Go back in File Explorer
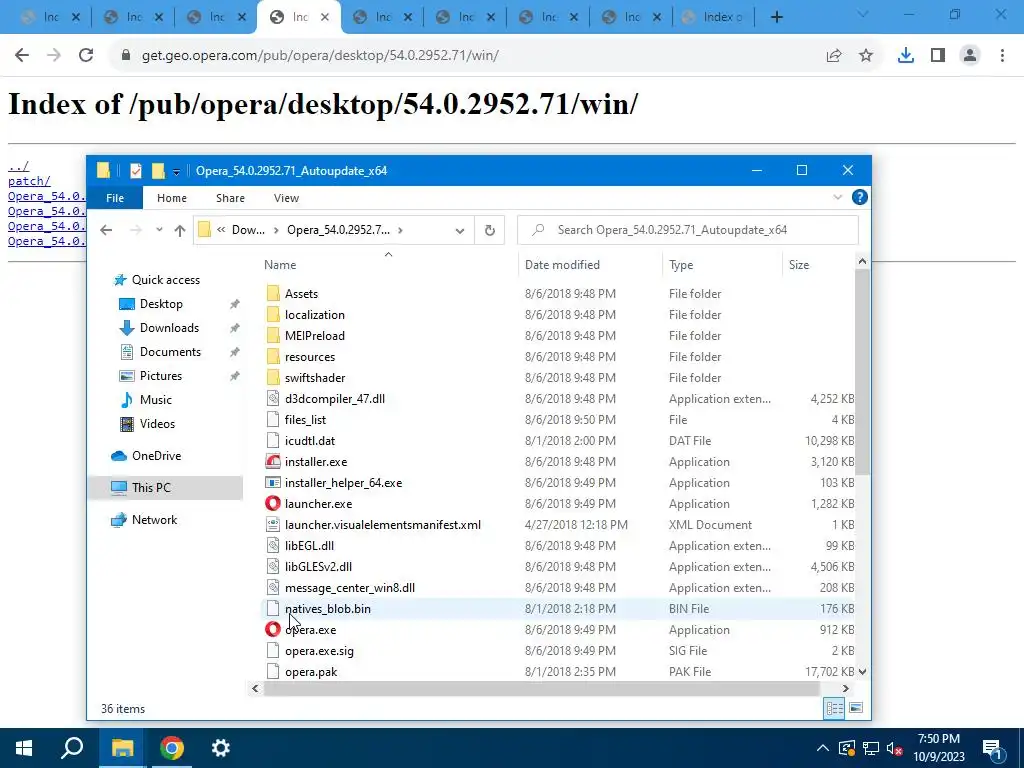1024x768 pixels. 106,230
